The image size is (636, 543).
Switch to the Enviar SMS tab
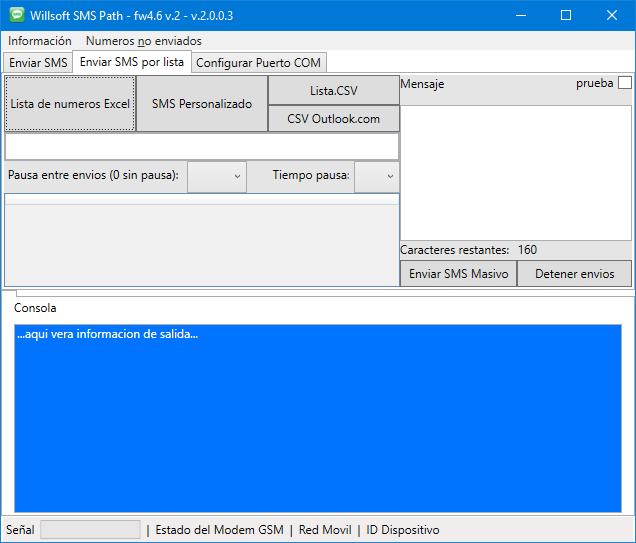pyautogui.click(x=38, y=63)
